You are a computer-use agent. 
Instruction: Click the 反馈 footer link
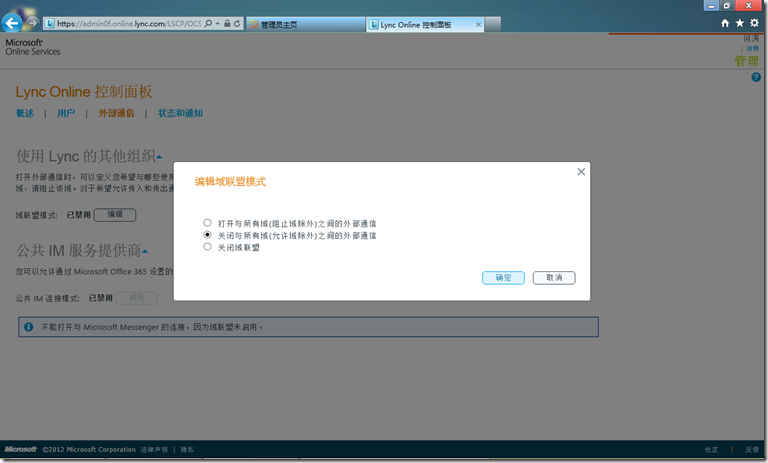click(752, 449)
